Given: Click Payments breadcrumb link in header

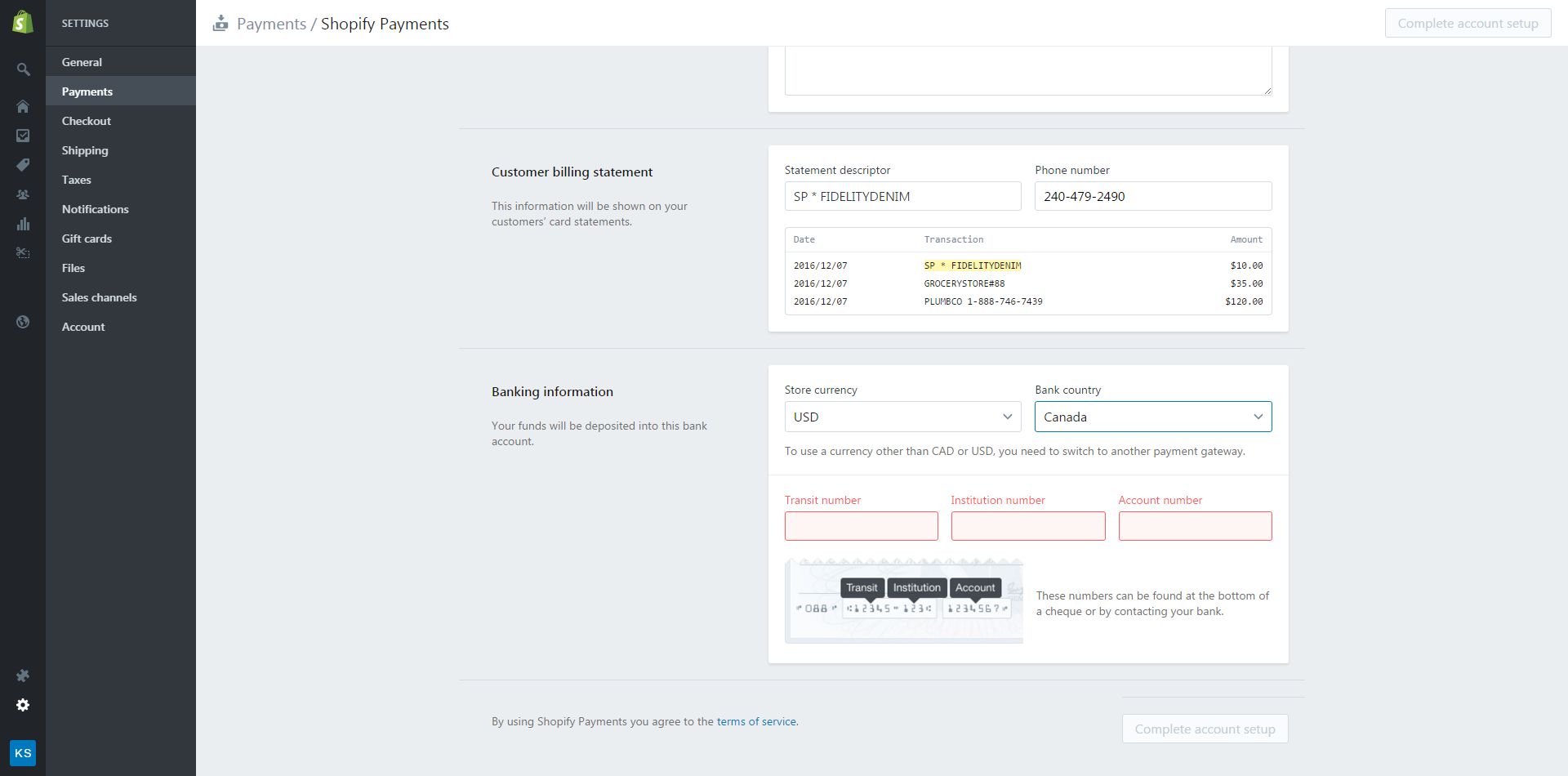Looking at the screenshot, I should 271,24.
